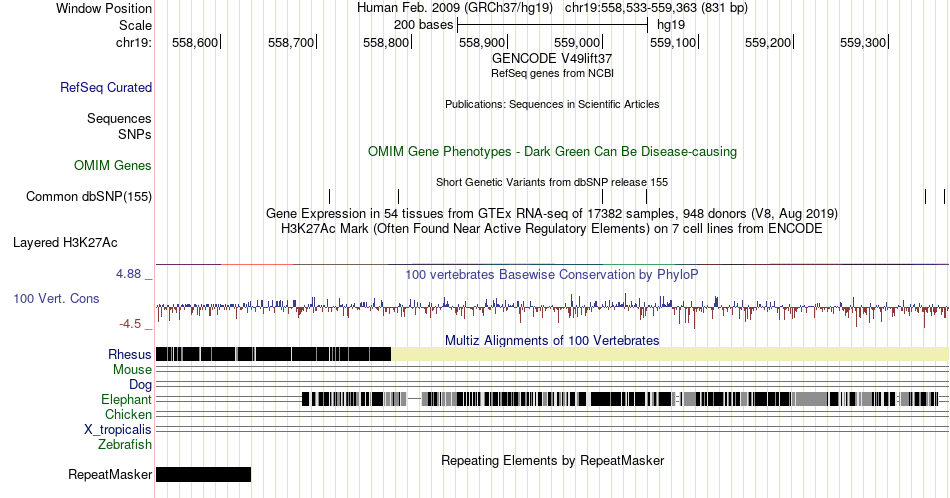
Task: Click the 558,900 ruler position
Action: click(482, 42)
